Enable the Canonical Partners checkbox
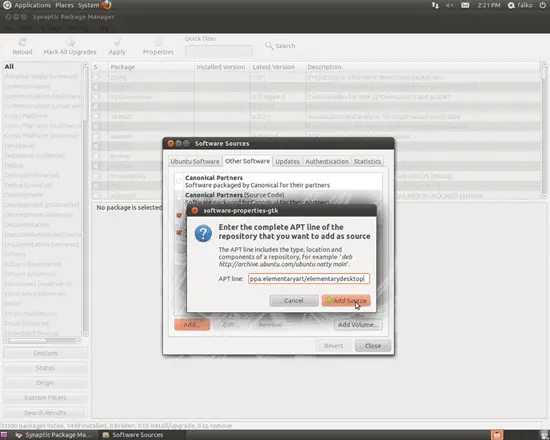 coord(179,181)
